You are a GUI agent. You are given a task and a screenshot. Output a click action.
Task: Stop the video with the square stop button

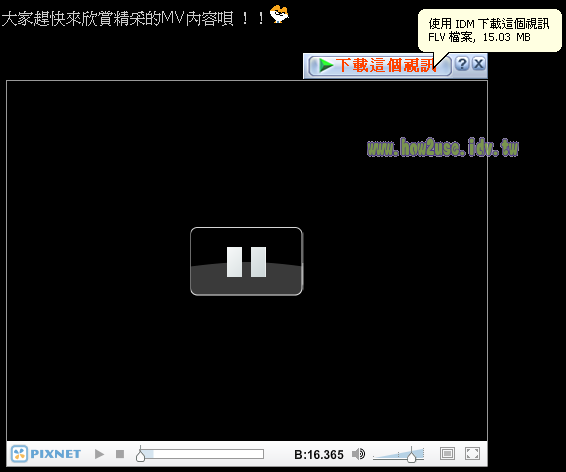tap(120, 454)
